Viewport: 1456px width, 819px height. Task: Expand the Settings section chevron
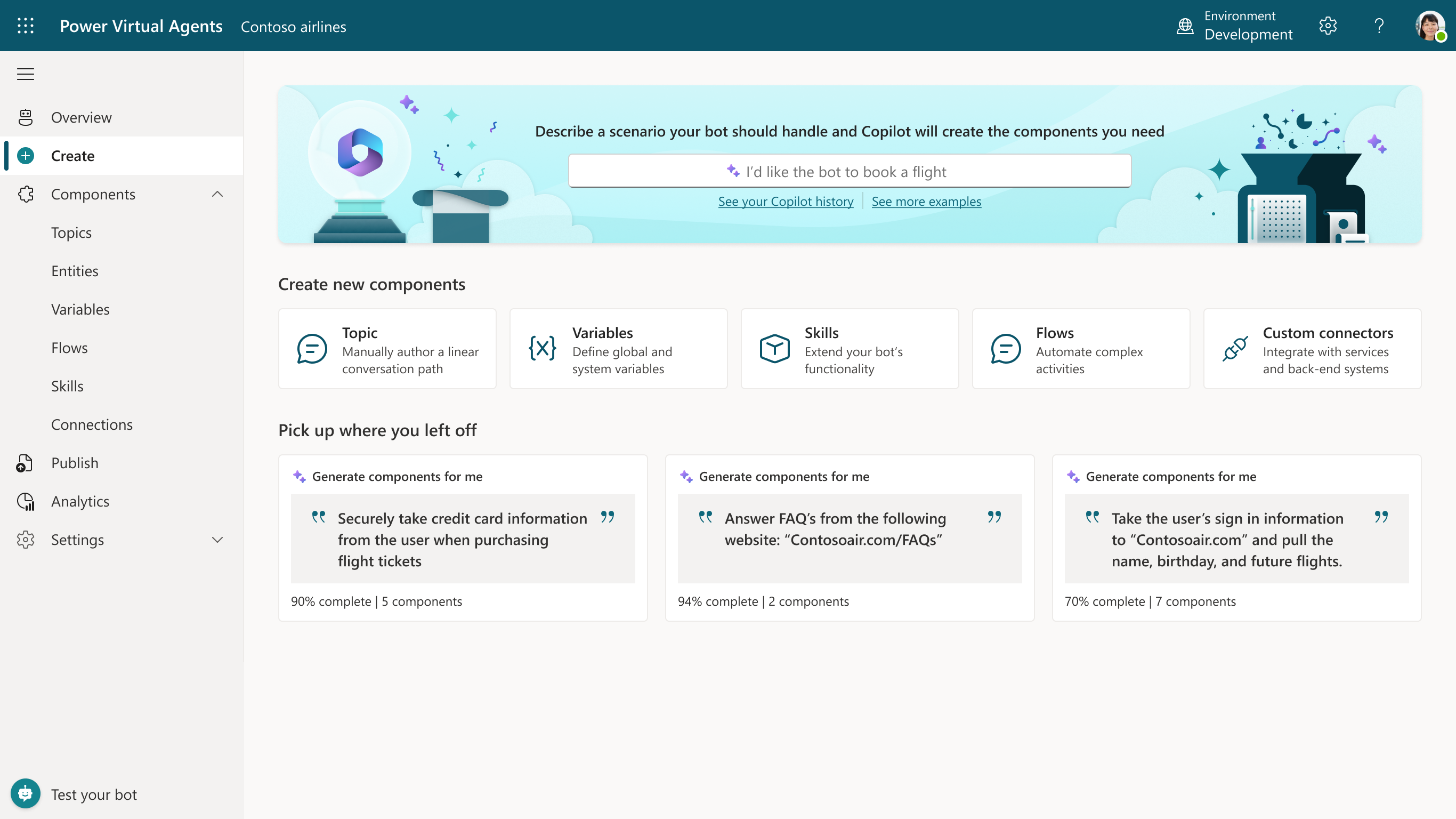[217, 540]
